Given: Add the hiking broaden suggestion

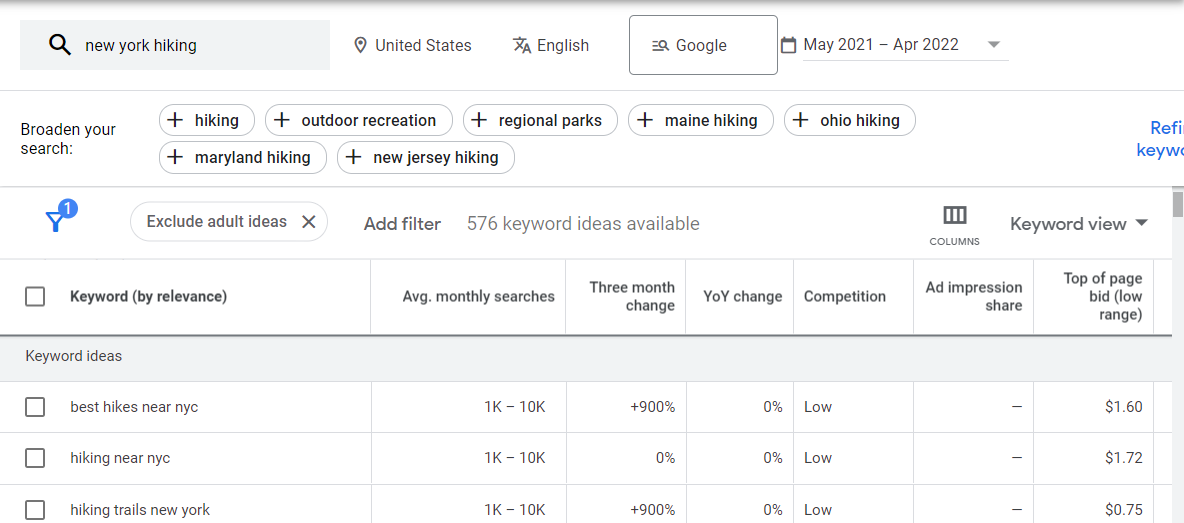Looking at the screenshot, I should point(206,120).
